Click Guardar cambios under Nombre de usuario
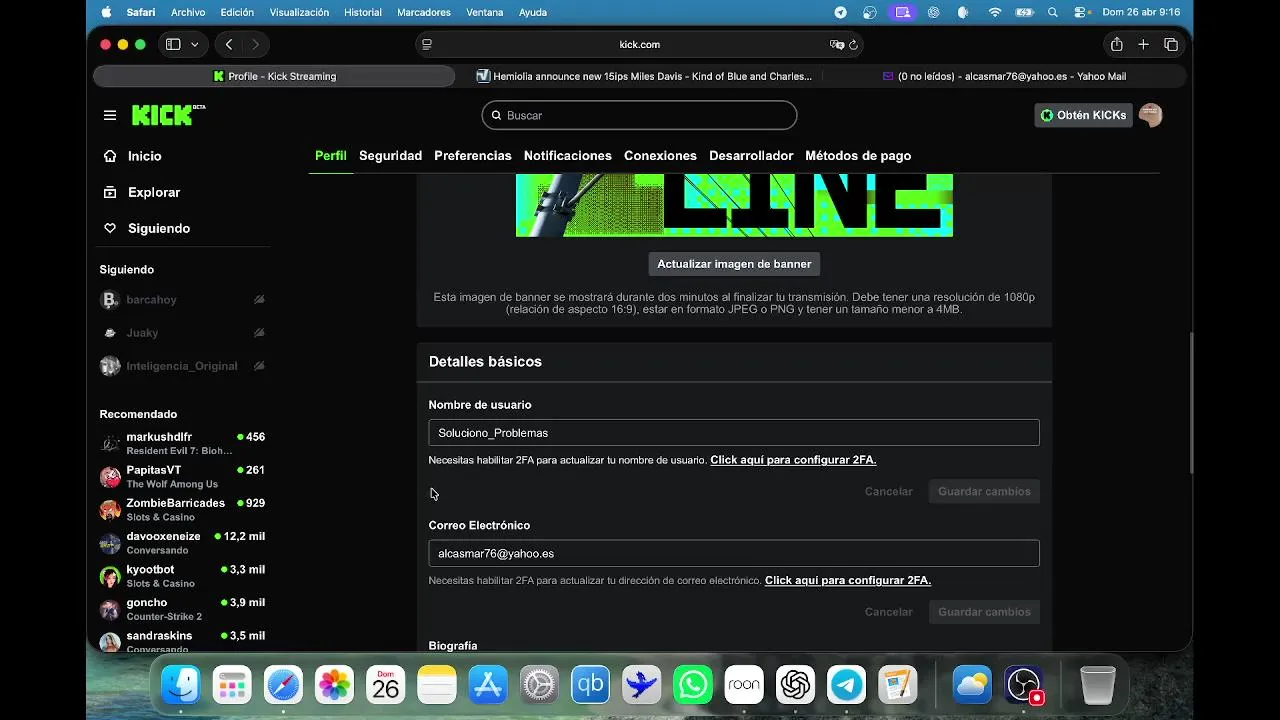The width and height of the screenshot is (1280, 720). pos(984,492)
